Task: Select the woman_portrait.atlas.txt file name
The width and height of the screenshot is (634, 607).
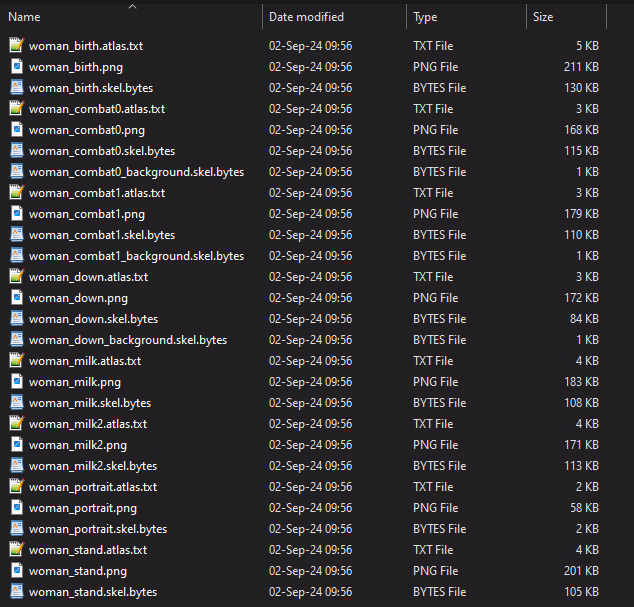Action: click(93, 487)
